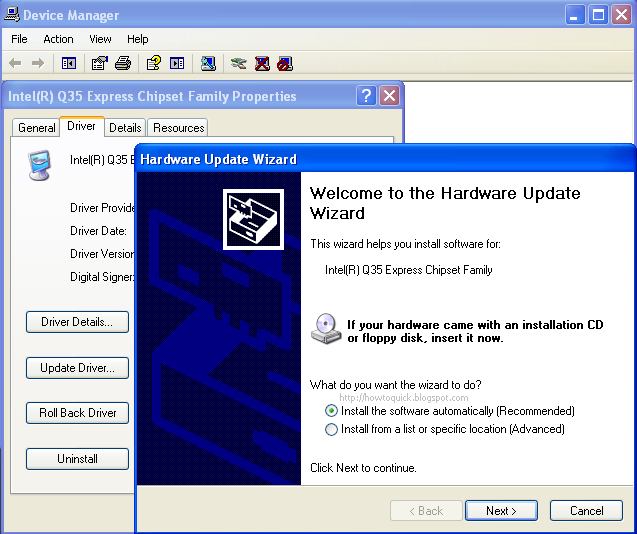Maximize the Device Manager window
This screenshot has width=637, height=534.
(598, 15)
